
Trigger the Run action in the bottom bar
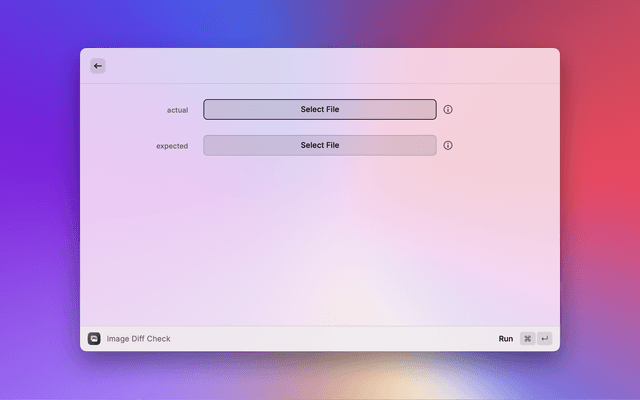pyautogui.click(x=506, y=339)
